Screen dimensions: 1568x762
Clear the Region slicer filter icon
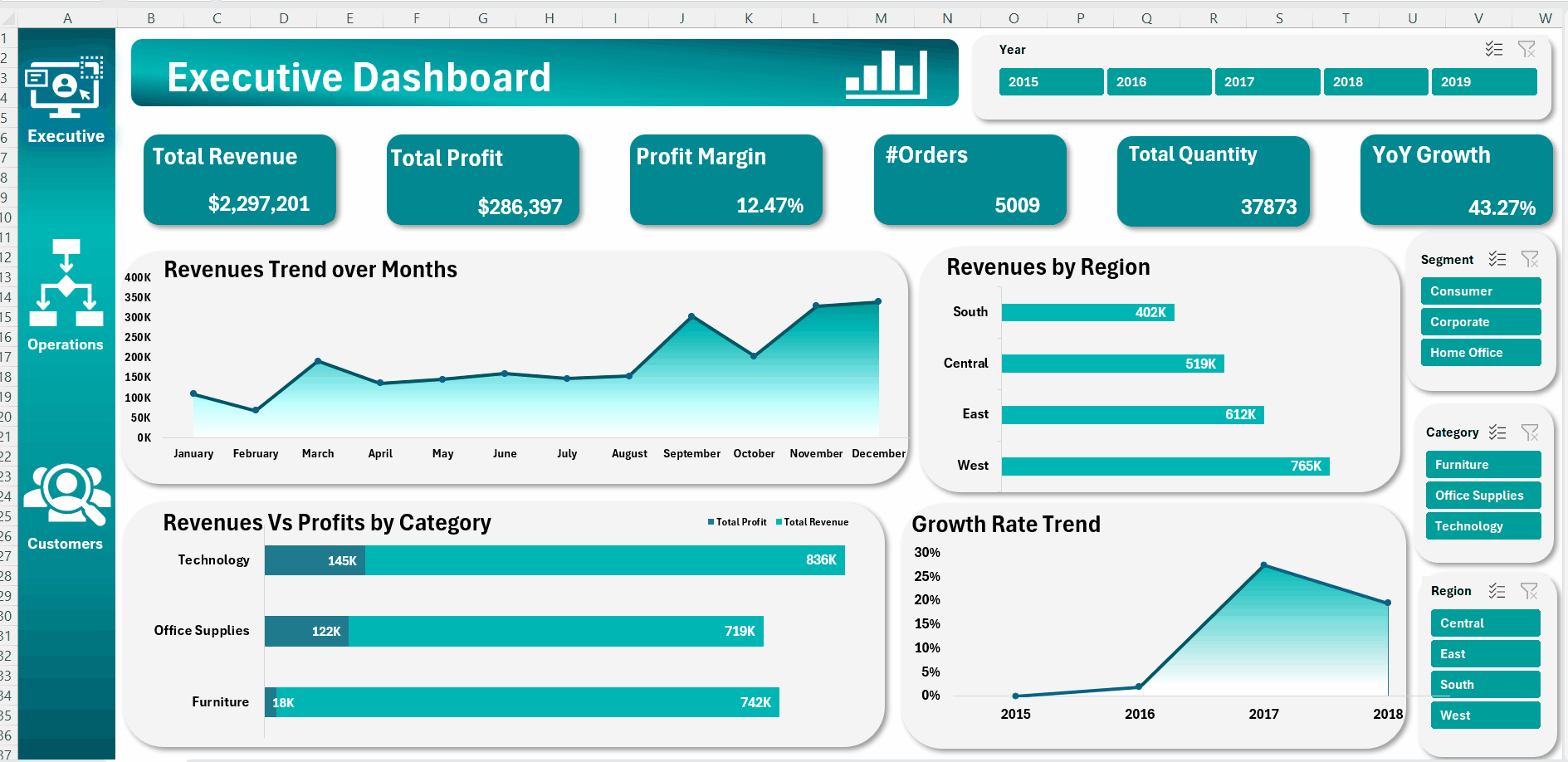coord(1531,591)
